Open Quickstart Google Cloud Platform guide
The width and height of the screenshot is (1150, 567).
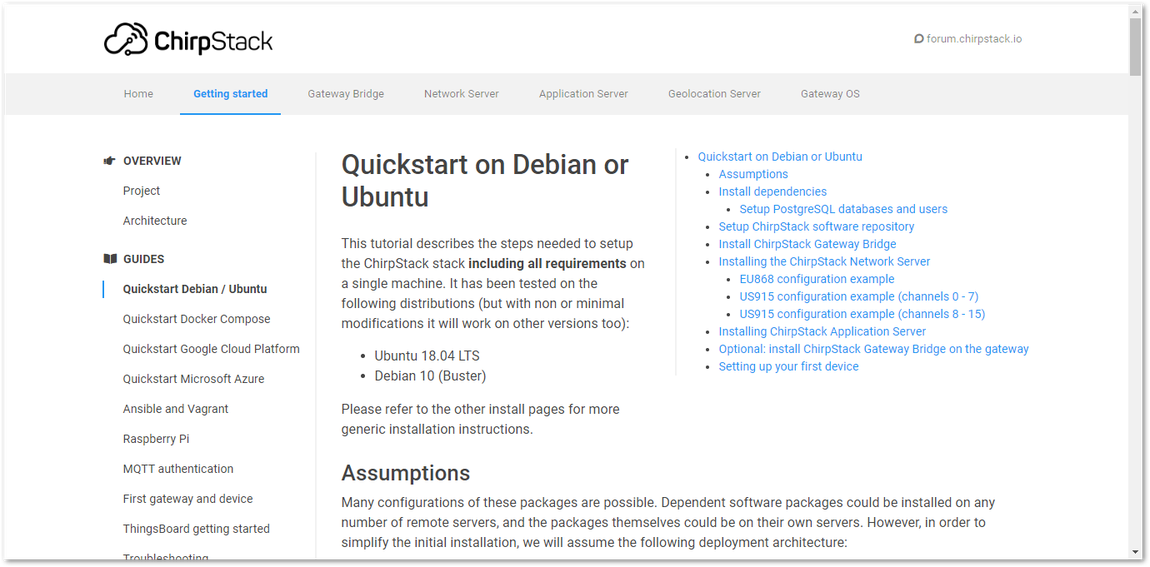click(x=211, y=349)
